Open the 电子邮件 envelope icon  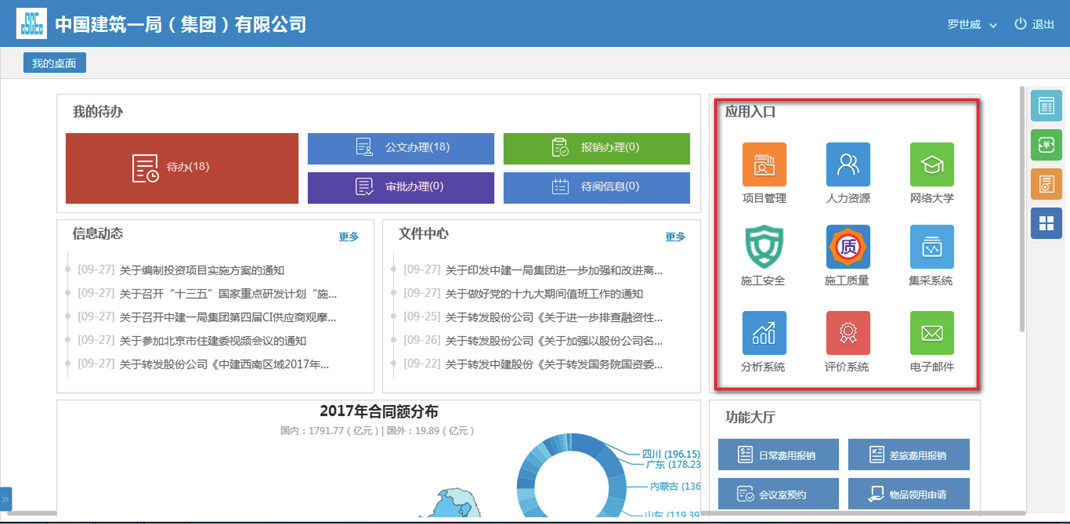tap(931, 333)
